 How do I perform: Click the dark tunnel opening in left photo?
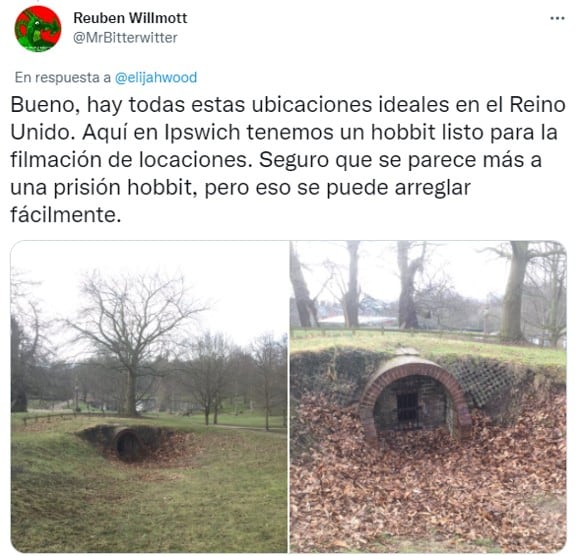click(127, 445)
